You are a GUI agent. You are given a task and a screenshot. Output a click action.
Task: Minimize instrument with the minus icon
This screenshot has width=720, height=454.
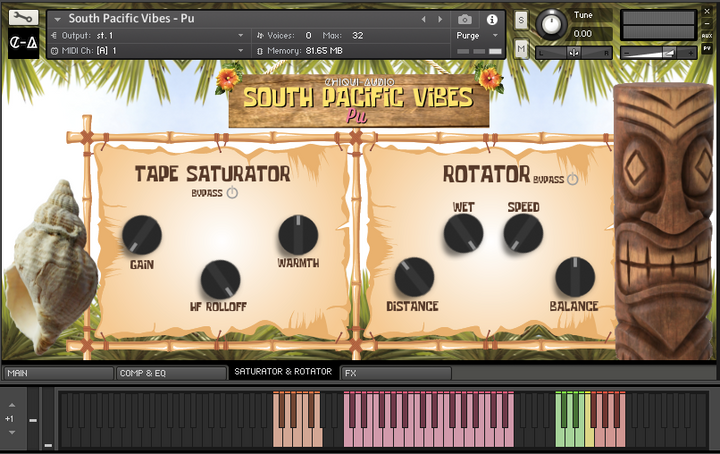(x=707, y=23)
